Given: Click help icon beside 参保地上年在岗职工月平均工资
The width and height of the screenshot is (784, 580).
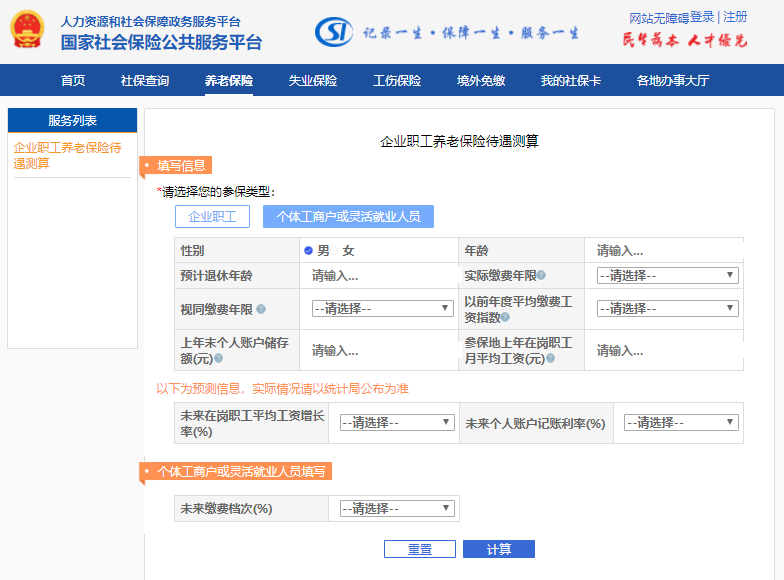Looking at the screenshot, I should [550, 358].
